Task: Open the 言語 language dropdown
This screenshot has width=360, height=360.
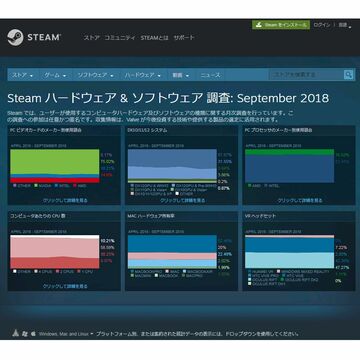Action: [345, 25]
